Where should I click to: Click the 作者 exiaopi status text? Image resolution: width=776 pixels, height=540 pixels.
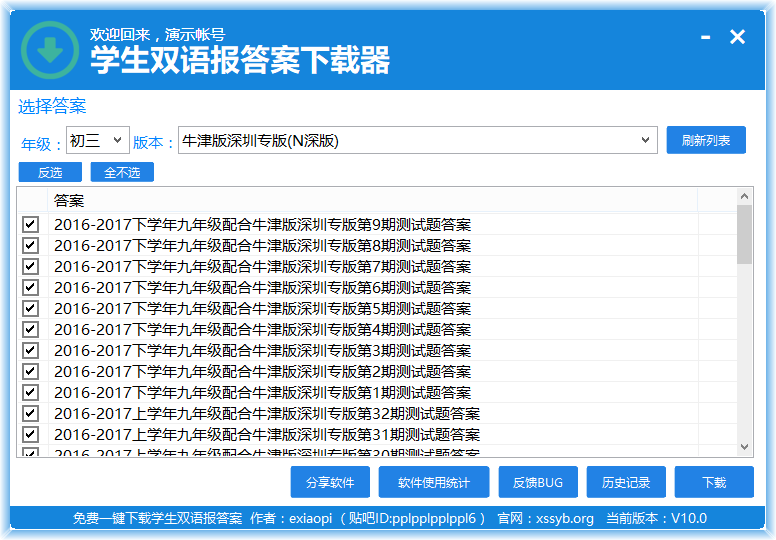point(291,518)
